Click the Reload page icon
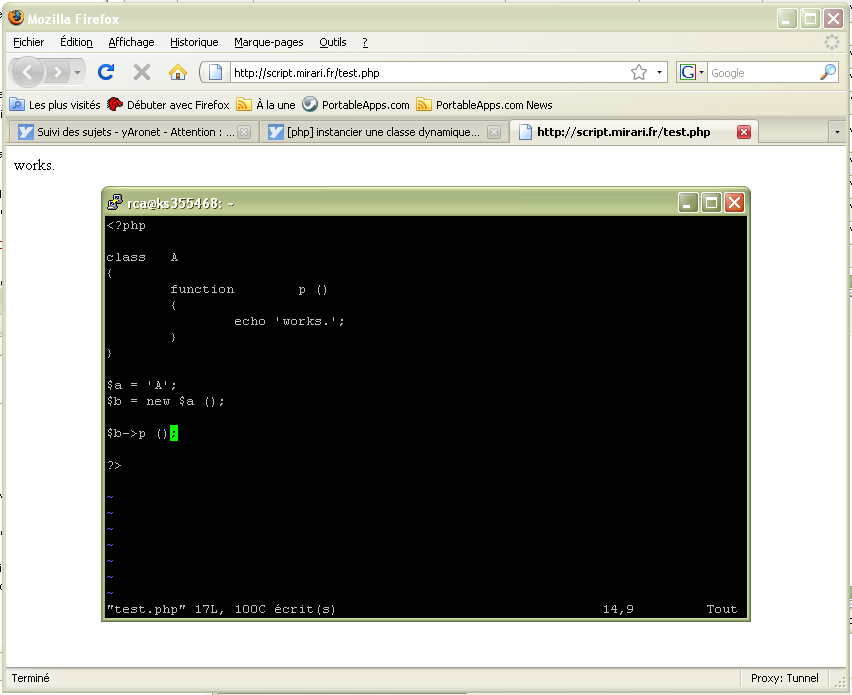This screenshot has width=852, height=695. click(x=106, y=72)
